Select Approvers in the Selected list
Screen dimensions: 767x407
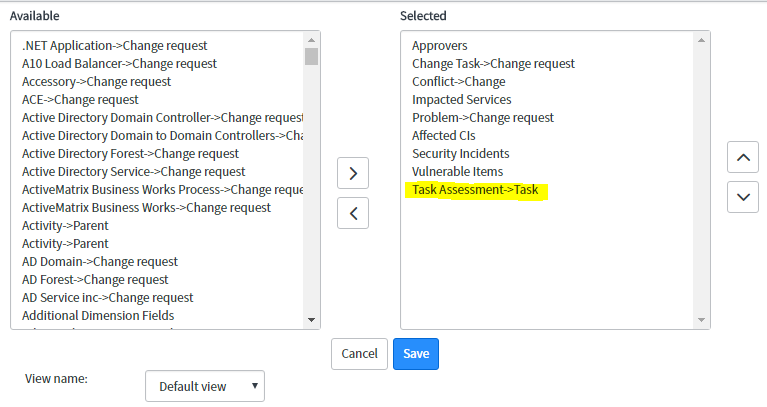click(439, 45)
